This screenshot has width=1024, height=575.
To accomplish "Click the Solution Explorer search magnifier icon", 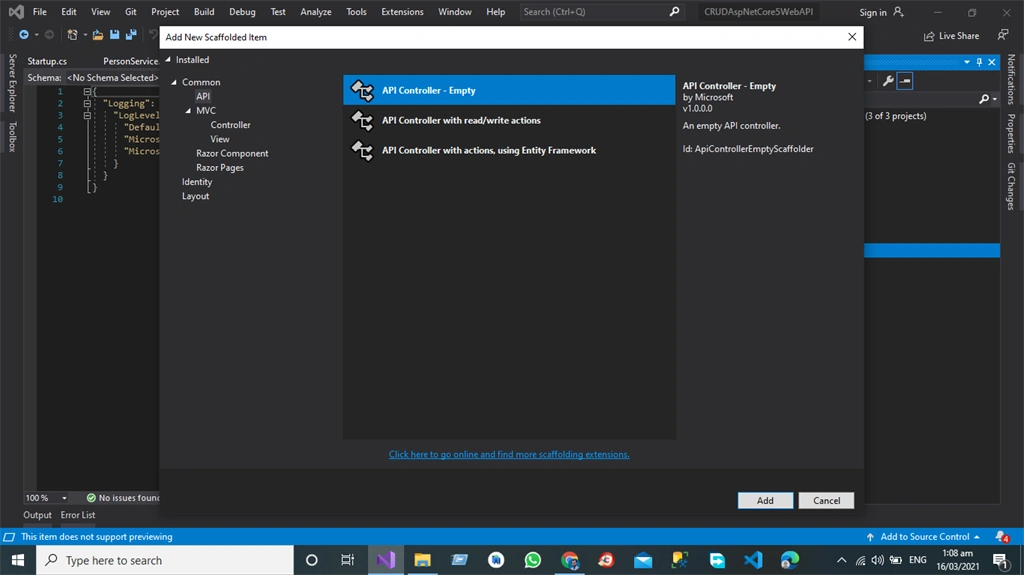I will click(984, 99).
